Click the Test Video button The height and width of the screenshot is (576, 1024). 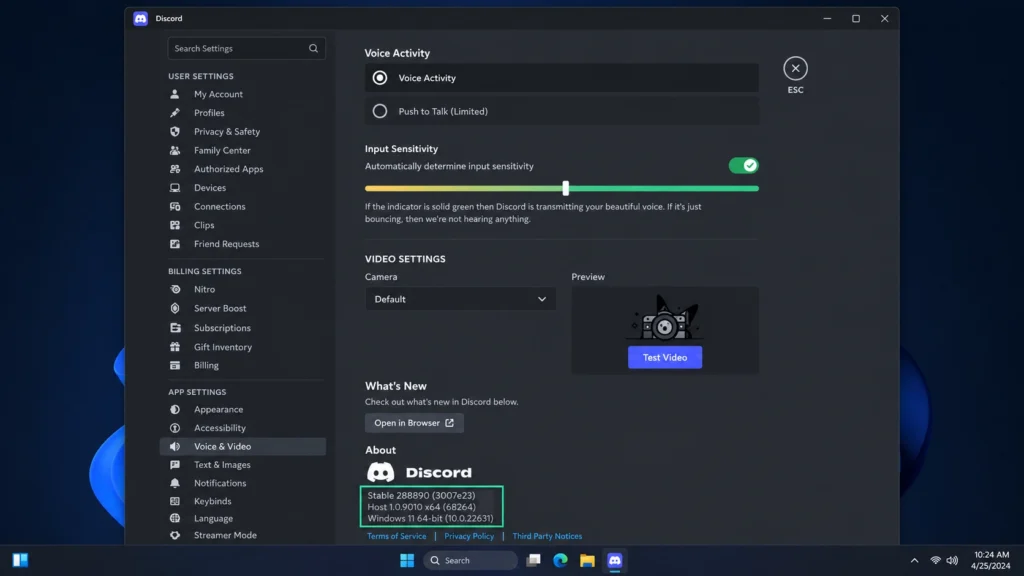tap(665, 357)
